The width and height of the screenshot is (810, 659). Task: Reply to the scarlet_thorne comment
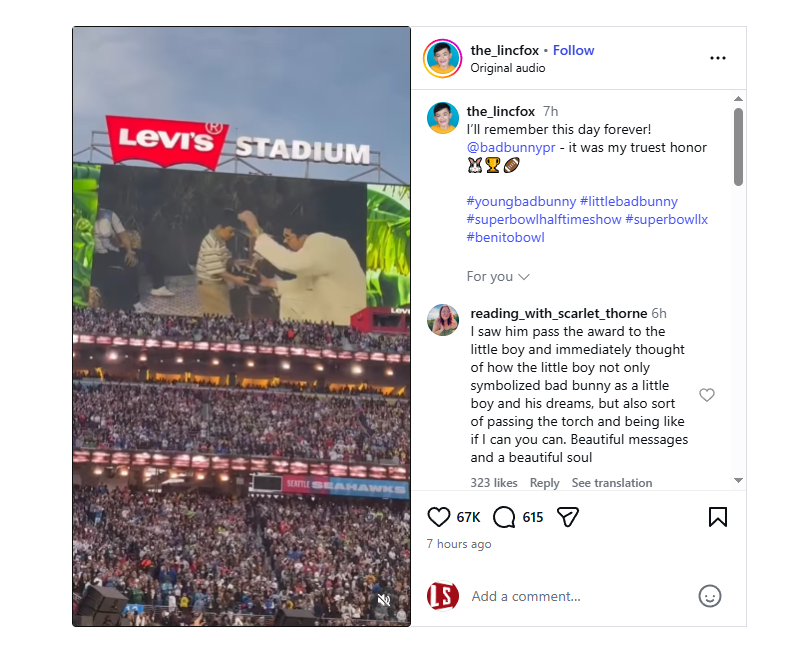544,483
